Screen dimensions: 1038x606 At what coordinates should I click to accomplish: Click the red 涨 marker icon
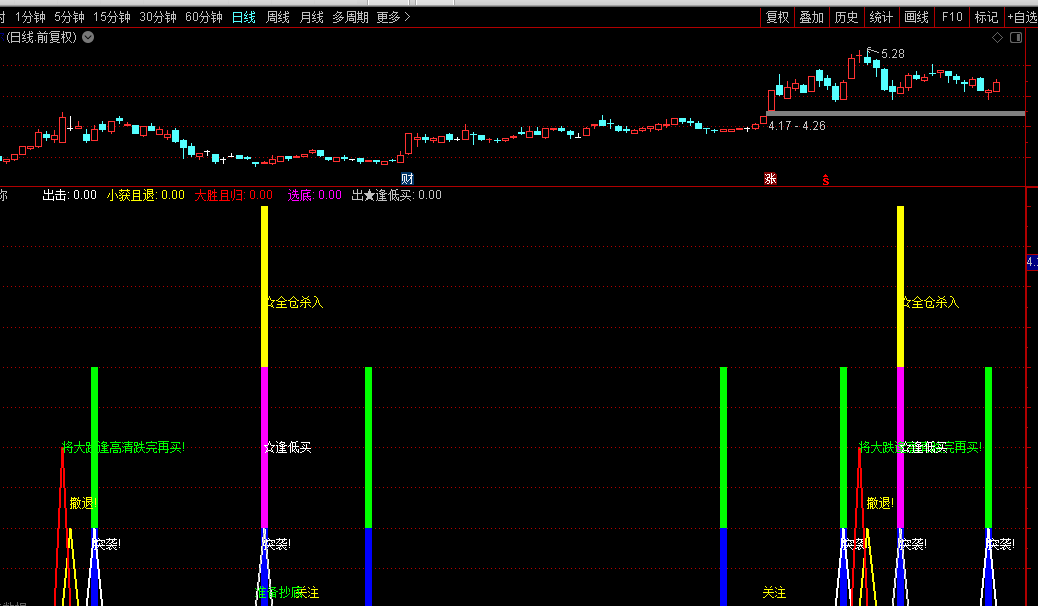770,179
